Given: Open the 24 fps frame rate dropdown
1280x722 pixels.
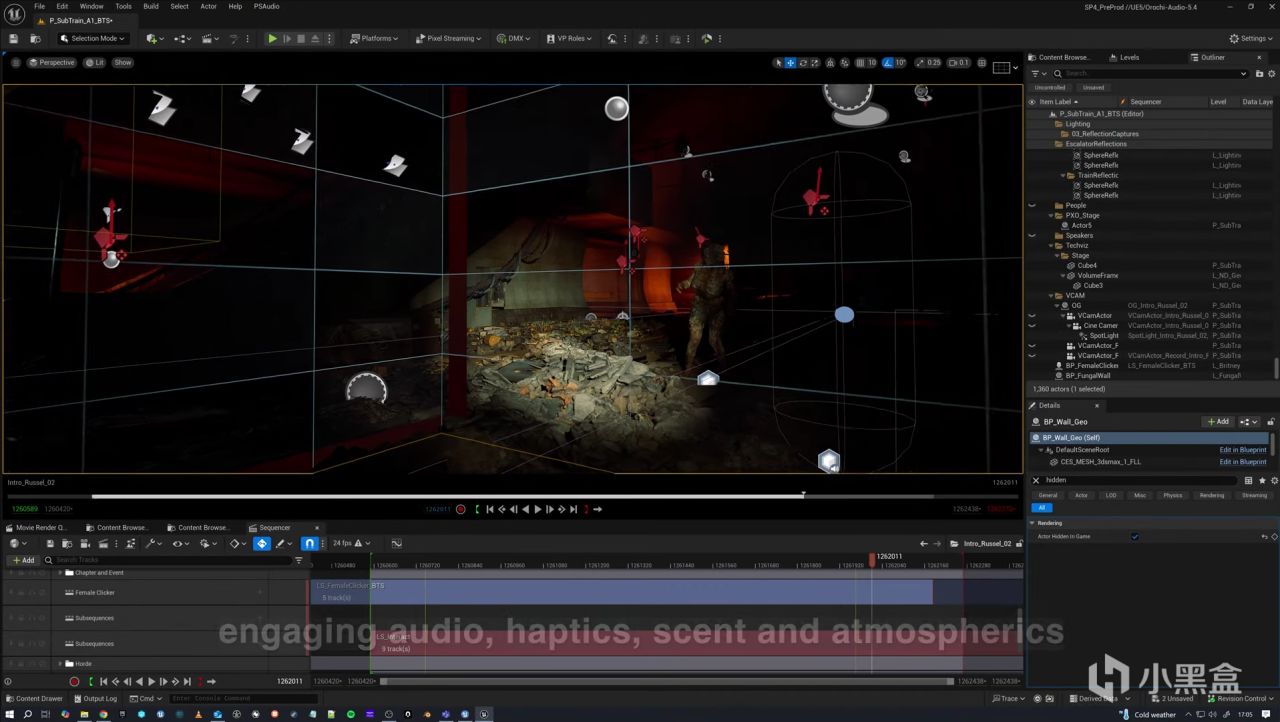Looking at the screenshot, I should pos(351,543).
